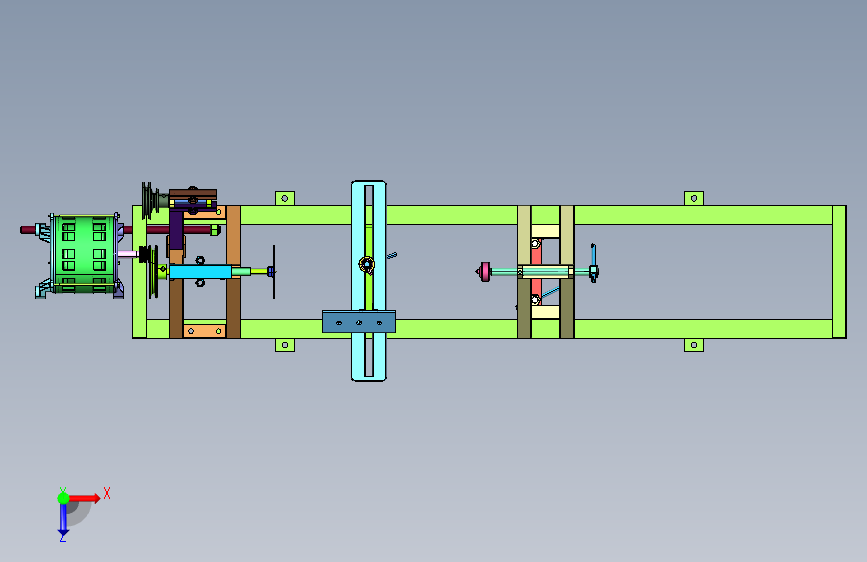
Task: Select the purple vertical block near the pulley
Action: pos(176,230)
